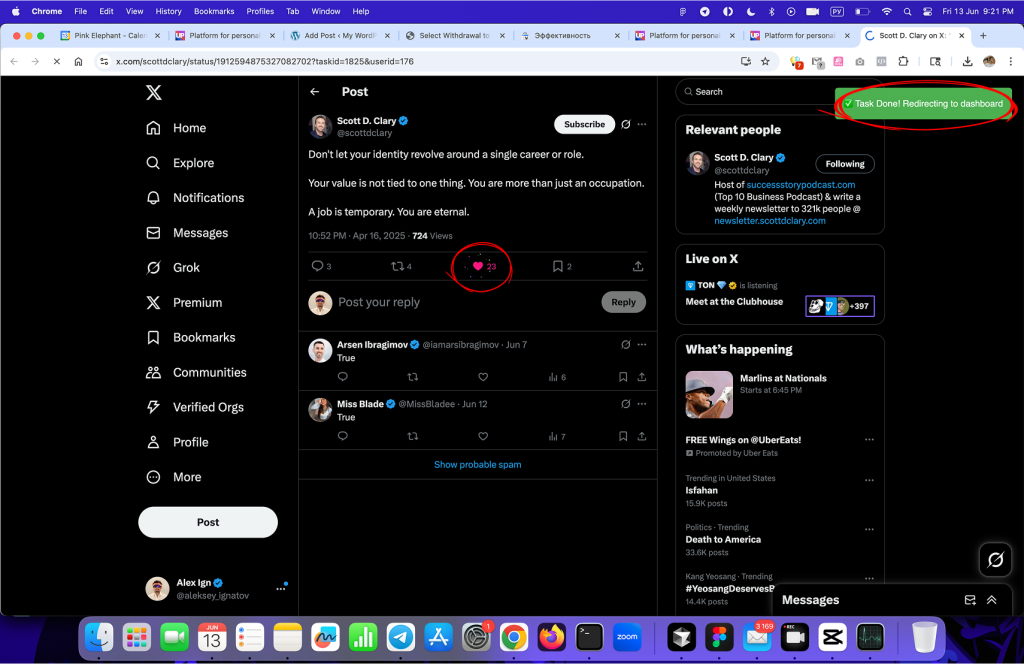This screenshot has height=664, width=1024.
Task: Open Telegram from the dock
Action: pyautogui.click(x=400, y=637)
